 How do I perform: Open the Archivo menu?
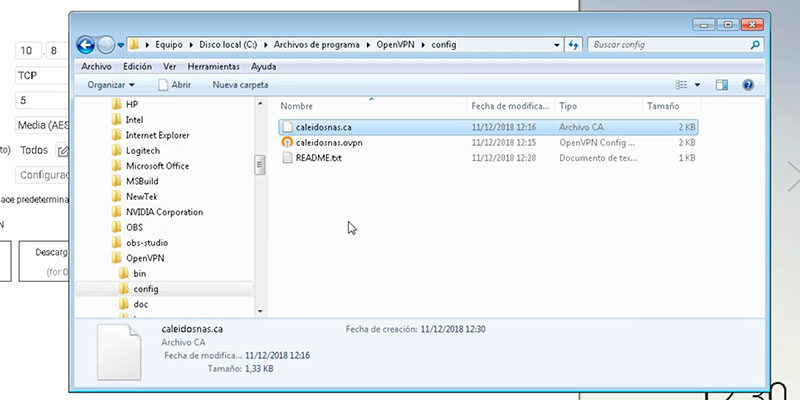pos(96,66)
